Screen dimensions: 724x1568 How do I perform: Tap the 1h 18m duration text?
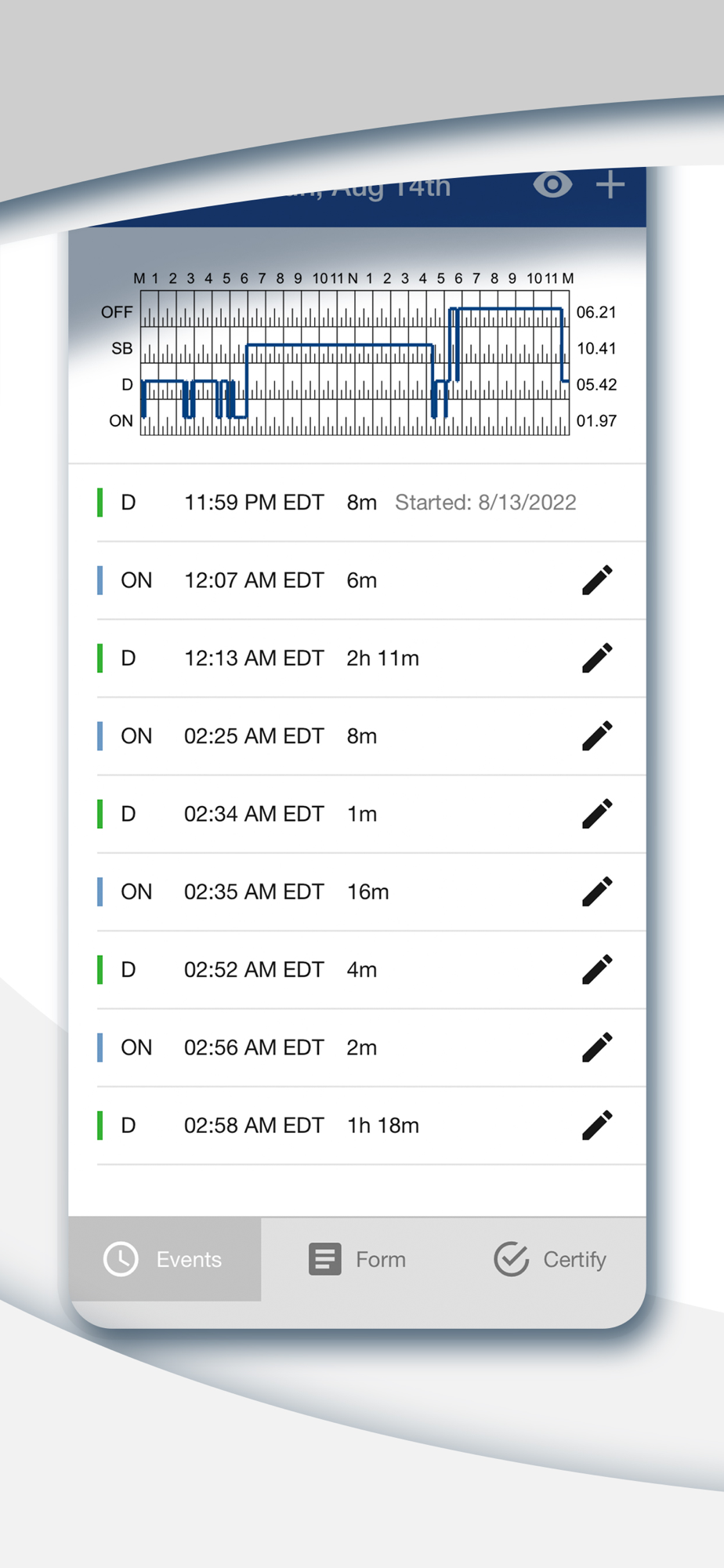coord(382,1125)
